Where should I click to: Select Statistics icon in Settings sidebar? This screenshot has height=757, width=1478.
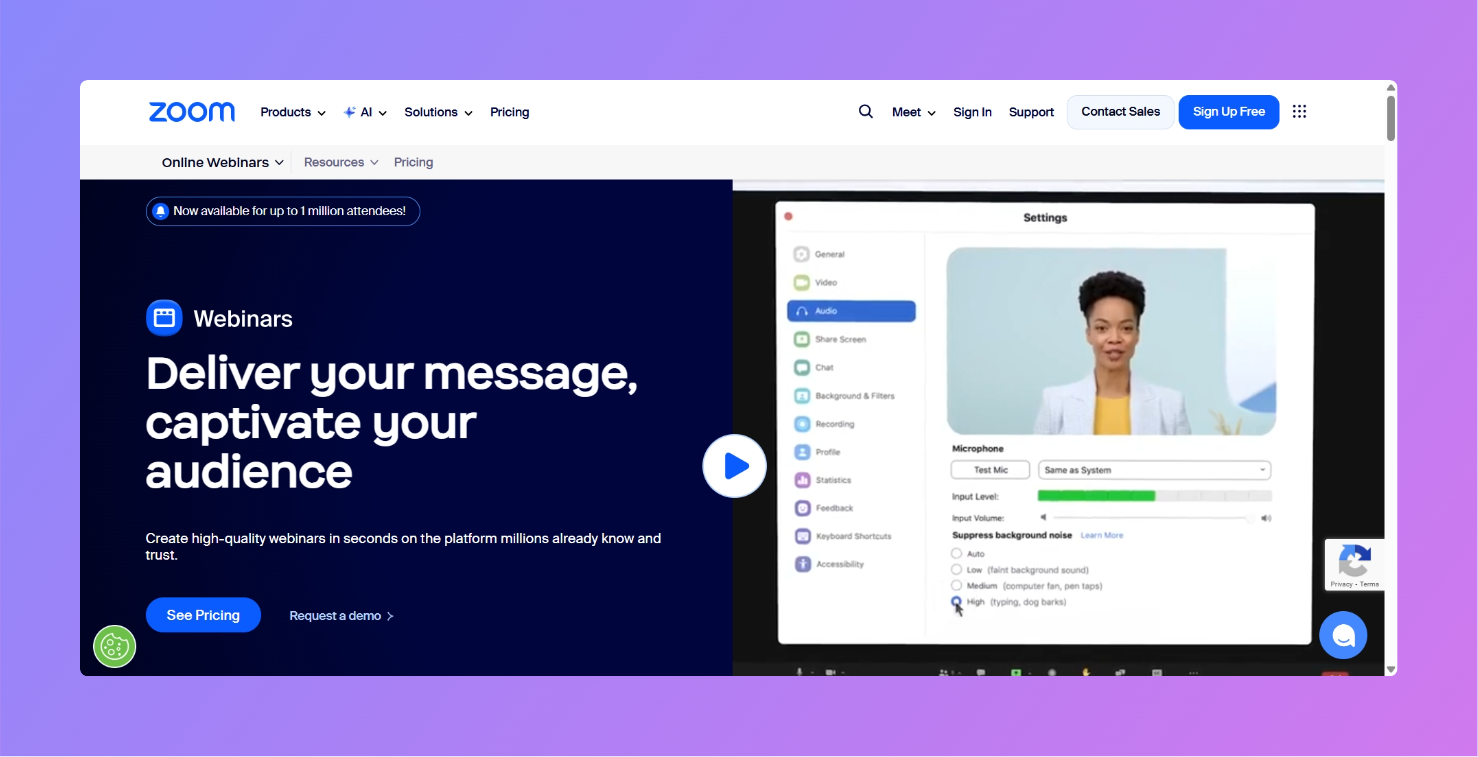pyautogui.click(x=801, y=480)
